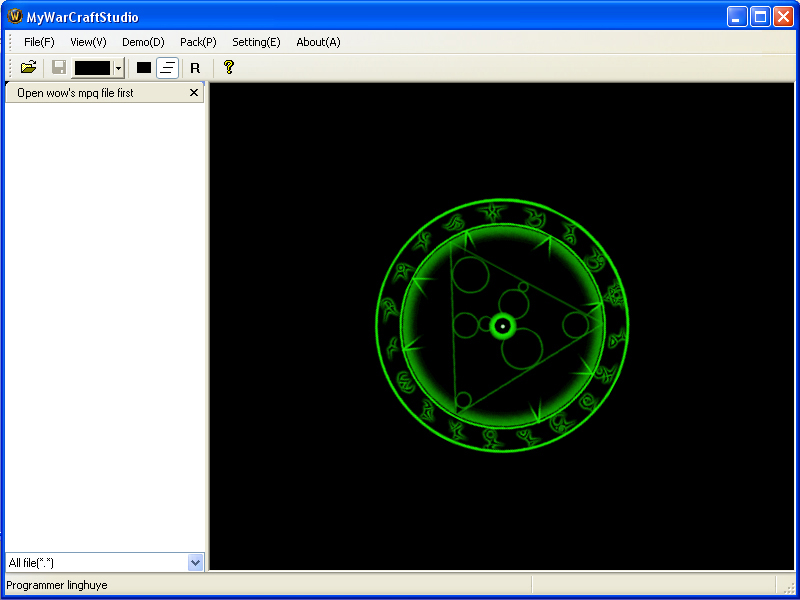Click the black color swatch in the toolbar
The height and width of the screenshot is (600, 800).
point(92,68)
